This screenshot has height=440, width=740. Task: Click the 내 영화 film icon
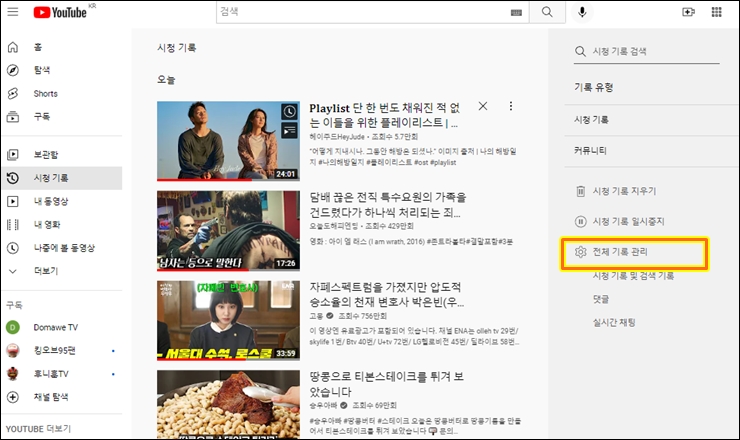coord(13,225)
